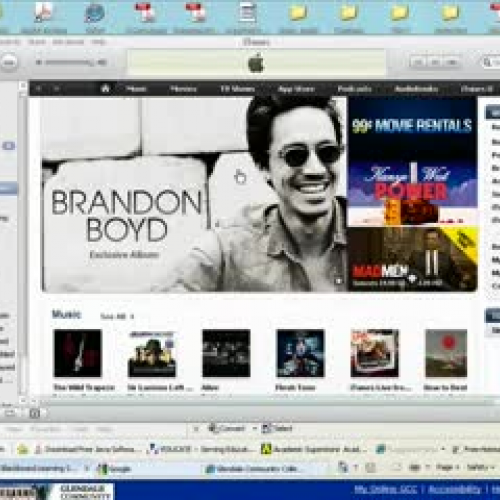Open the Store menu in iTunes
This screenshot has width=500, height=500.
pyautogui.click(x=37, y=42)
